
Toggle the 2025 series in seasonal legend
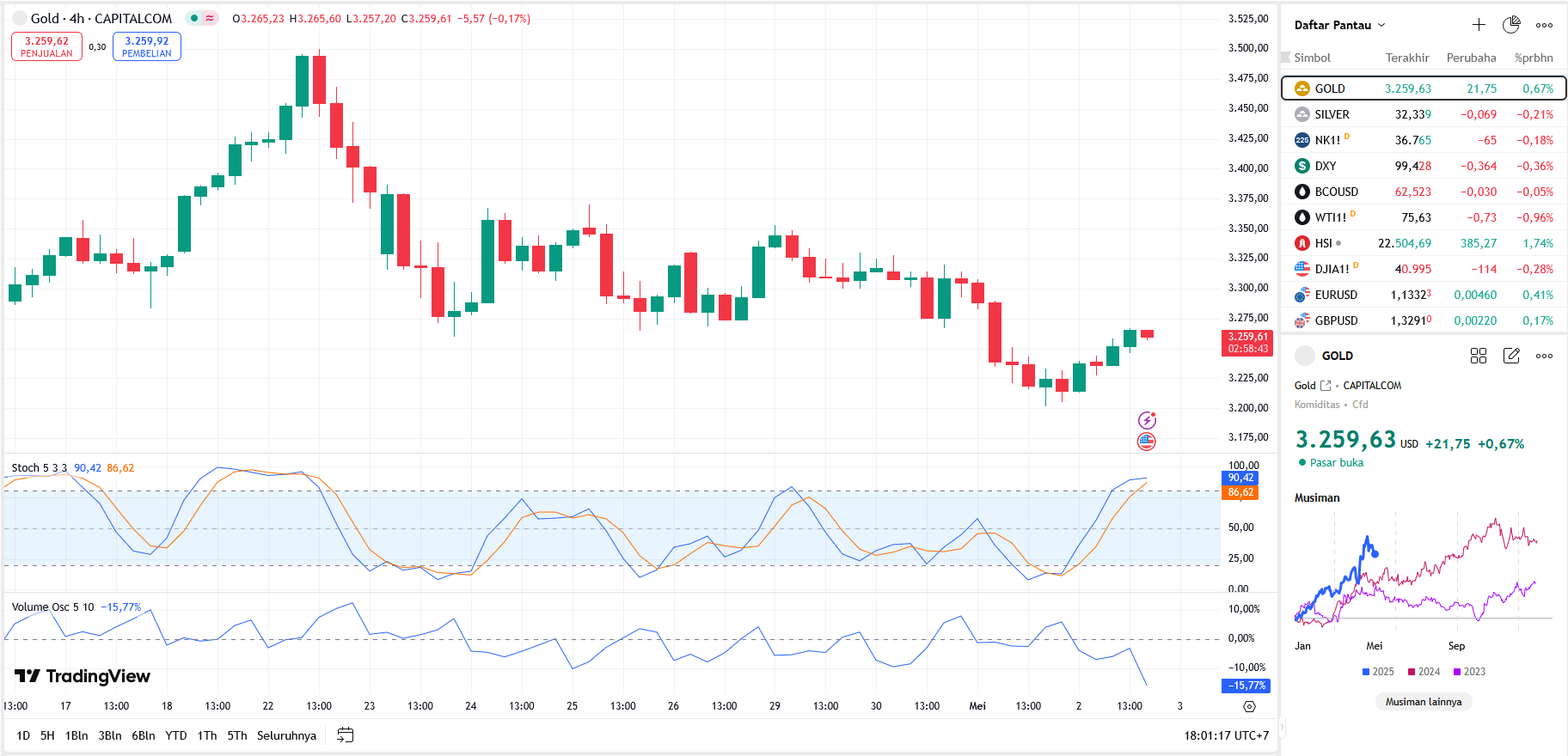[x=1378, y=672]
